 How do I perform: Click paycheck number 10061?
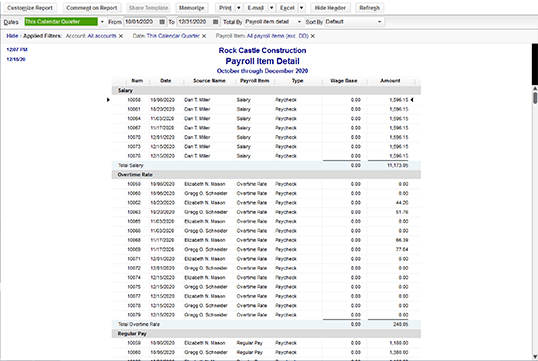pos(134,109)
